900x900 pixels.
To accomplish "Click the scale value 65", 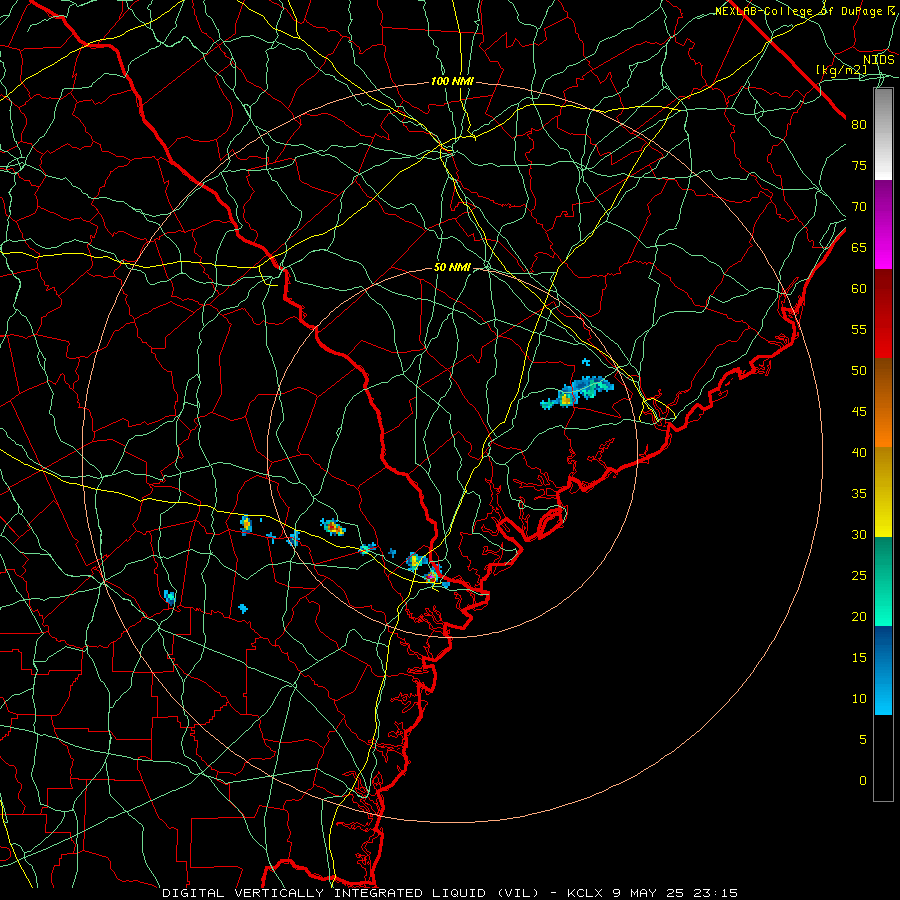I will click(x=859, y=248).
